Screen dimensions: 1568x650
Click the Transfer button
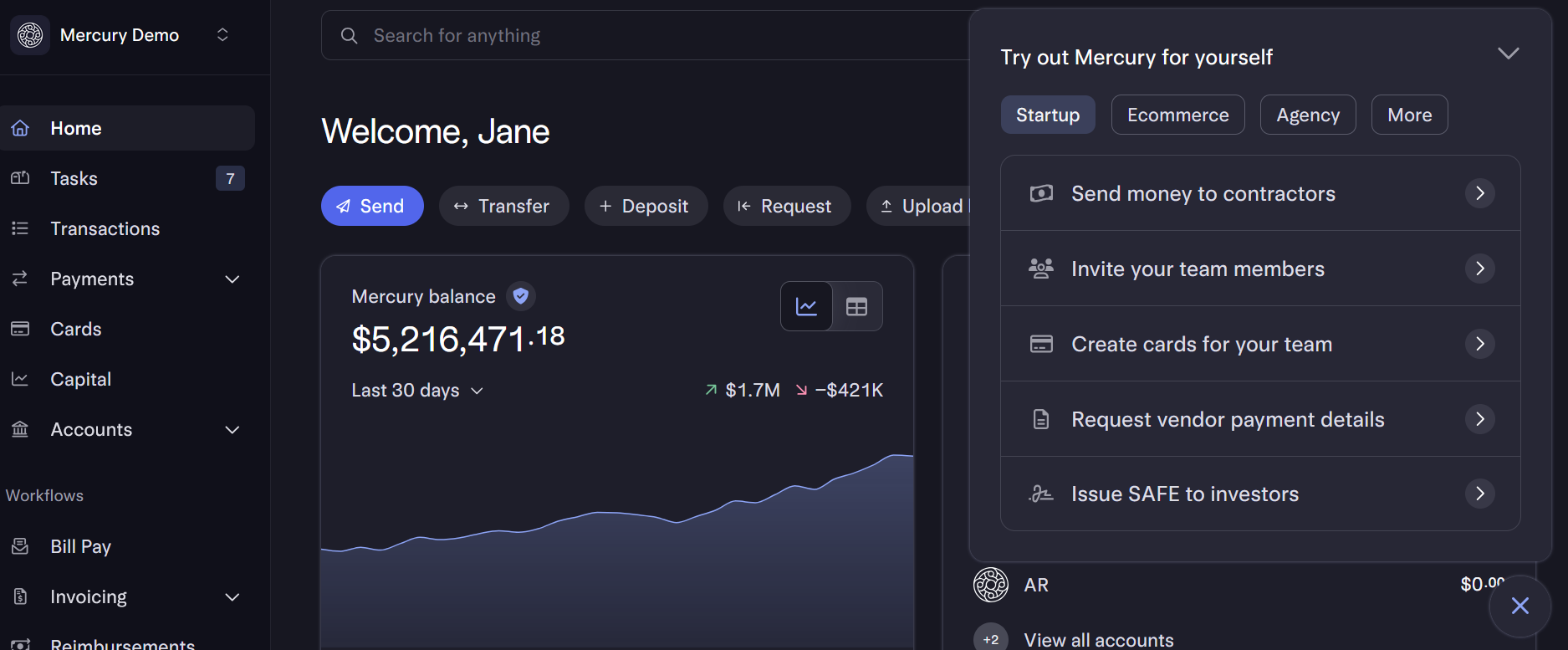(x=503, y=206)
